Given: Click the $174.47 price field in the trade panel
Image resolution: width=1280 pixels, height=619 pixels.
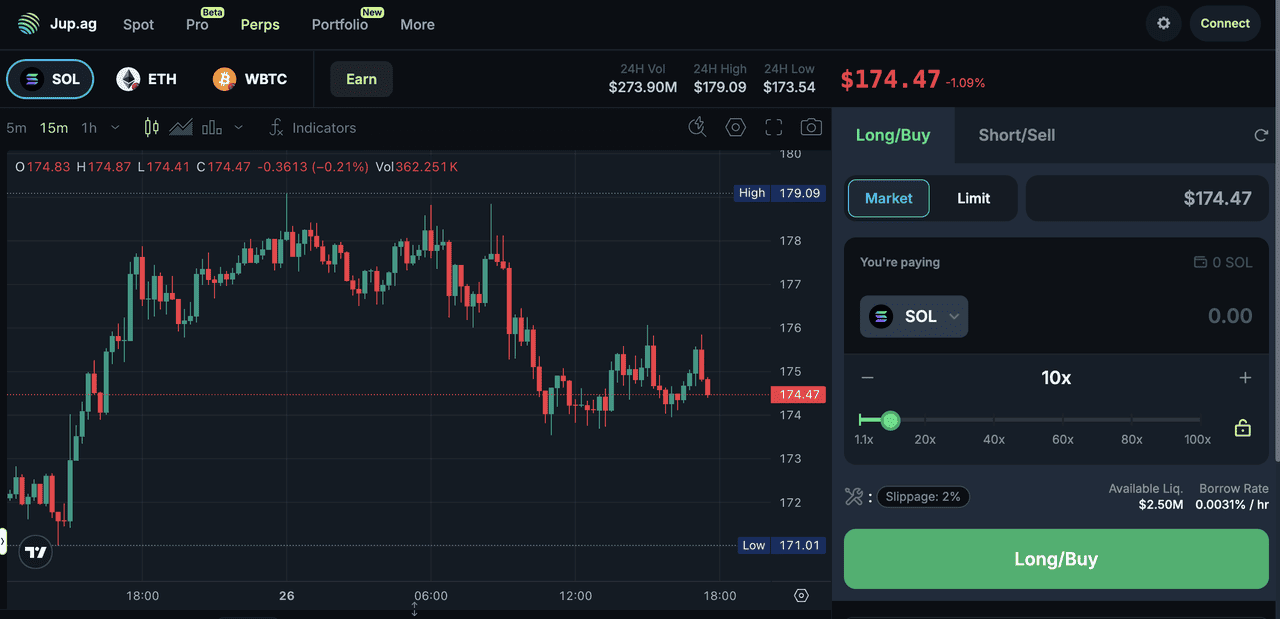Looking at the screenshot, I should pyautogui.click(x=1147, y=198).
